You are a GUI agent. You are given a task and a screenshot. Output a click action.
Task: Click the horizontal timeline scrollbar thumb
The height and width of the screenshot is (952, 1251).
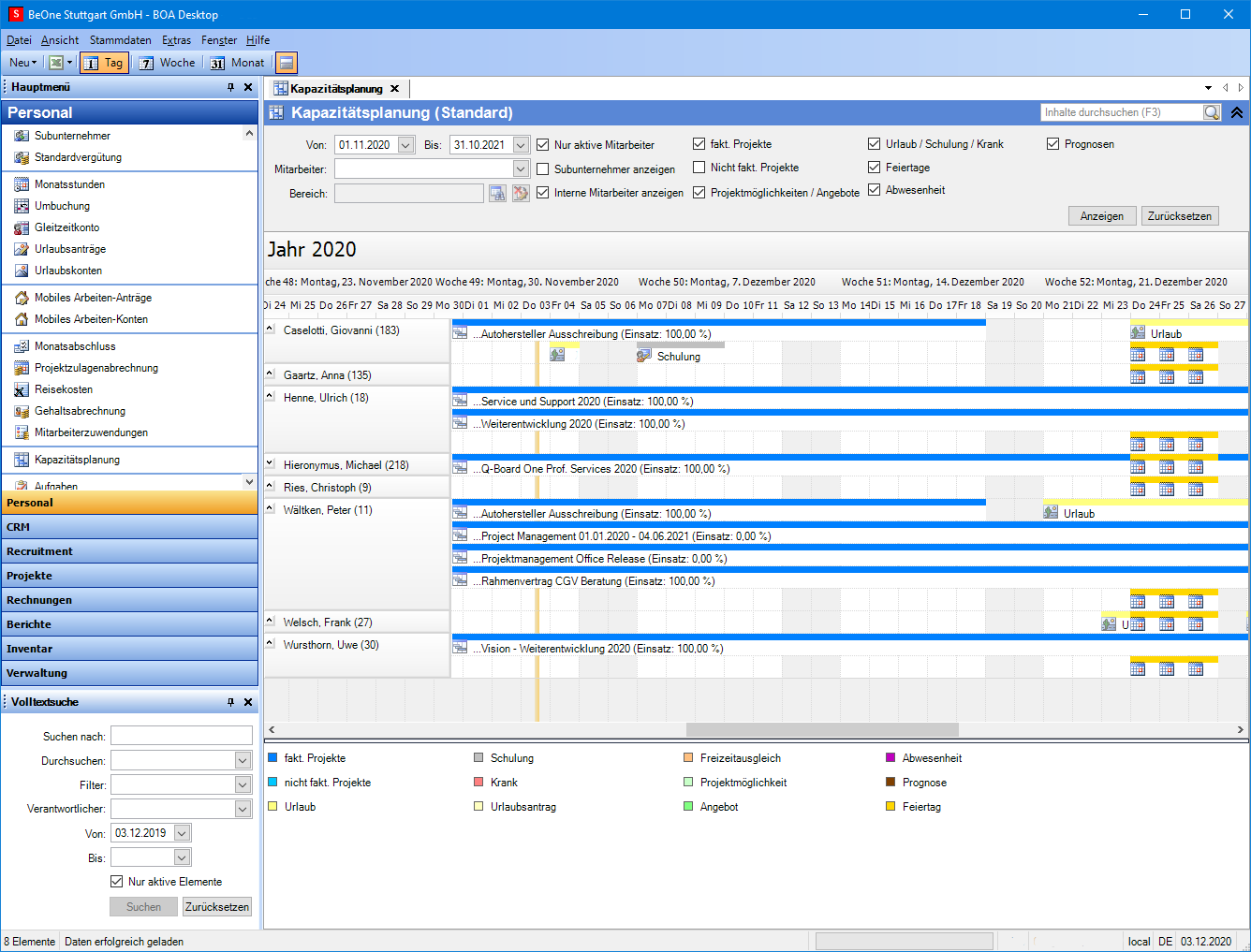(x=822, y=729)
